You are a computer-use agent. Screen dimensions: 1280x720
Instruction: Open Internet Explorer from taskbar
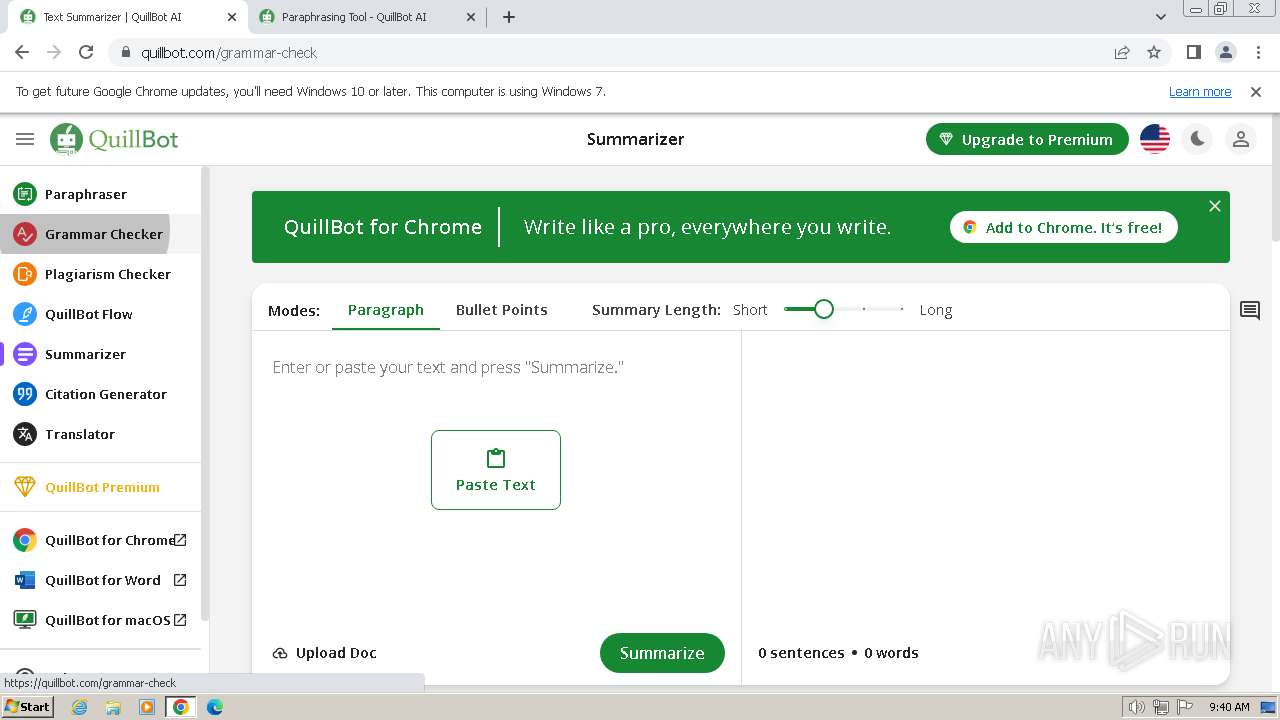79,707
